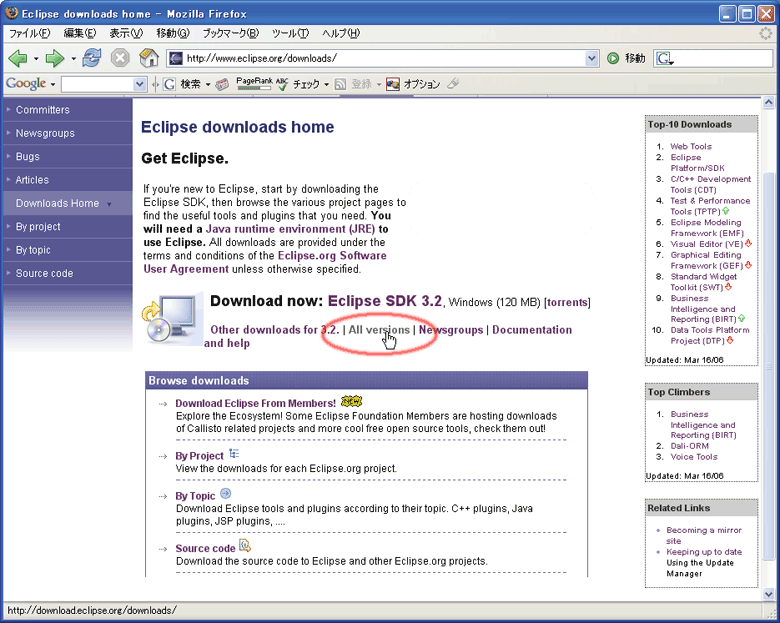Image resolution: width=780 pixels, height=623 pixels.
Task: Open the Back button history dropdown
Action: click(x=36, y=59)
